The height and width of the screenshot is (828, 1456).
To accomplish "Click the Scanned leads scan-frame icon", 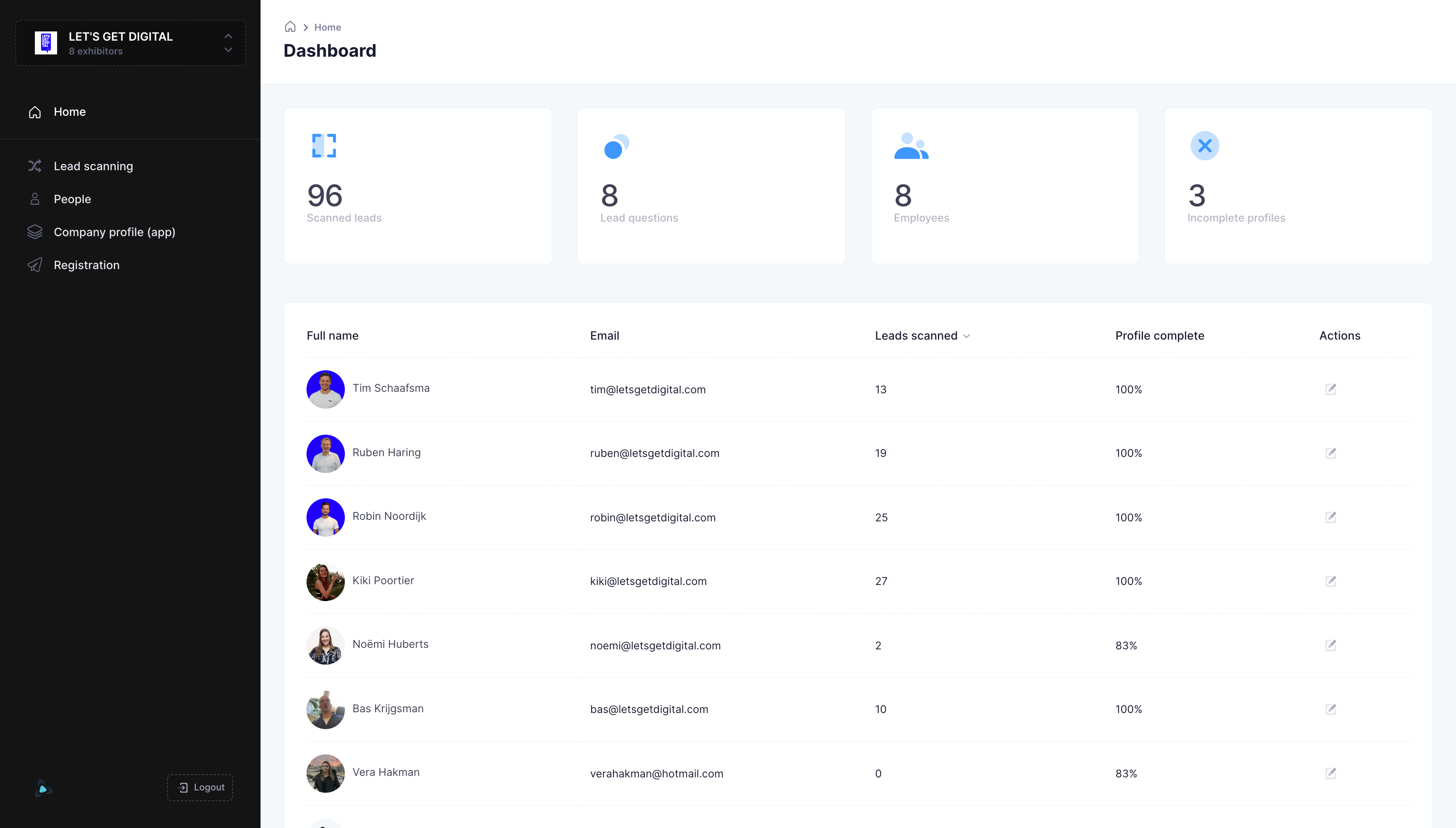I will (x=324, y=146).
